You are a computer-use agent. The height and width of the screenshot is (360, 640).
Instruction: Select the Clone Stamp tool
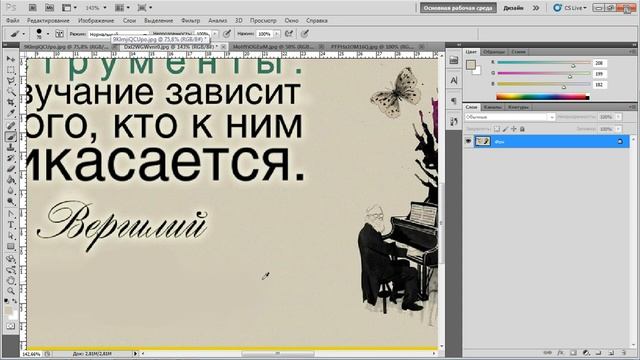(x=11, y=148)
